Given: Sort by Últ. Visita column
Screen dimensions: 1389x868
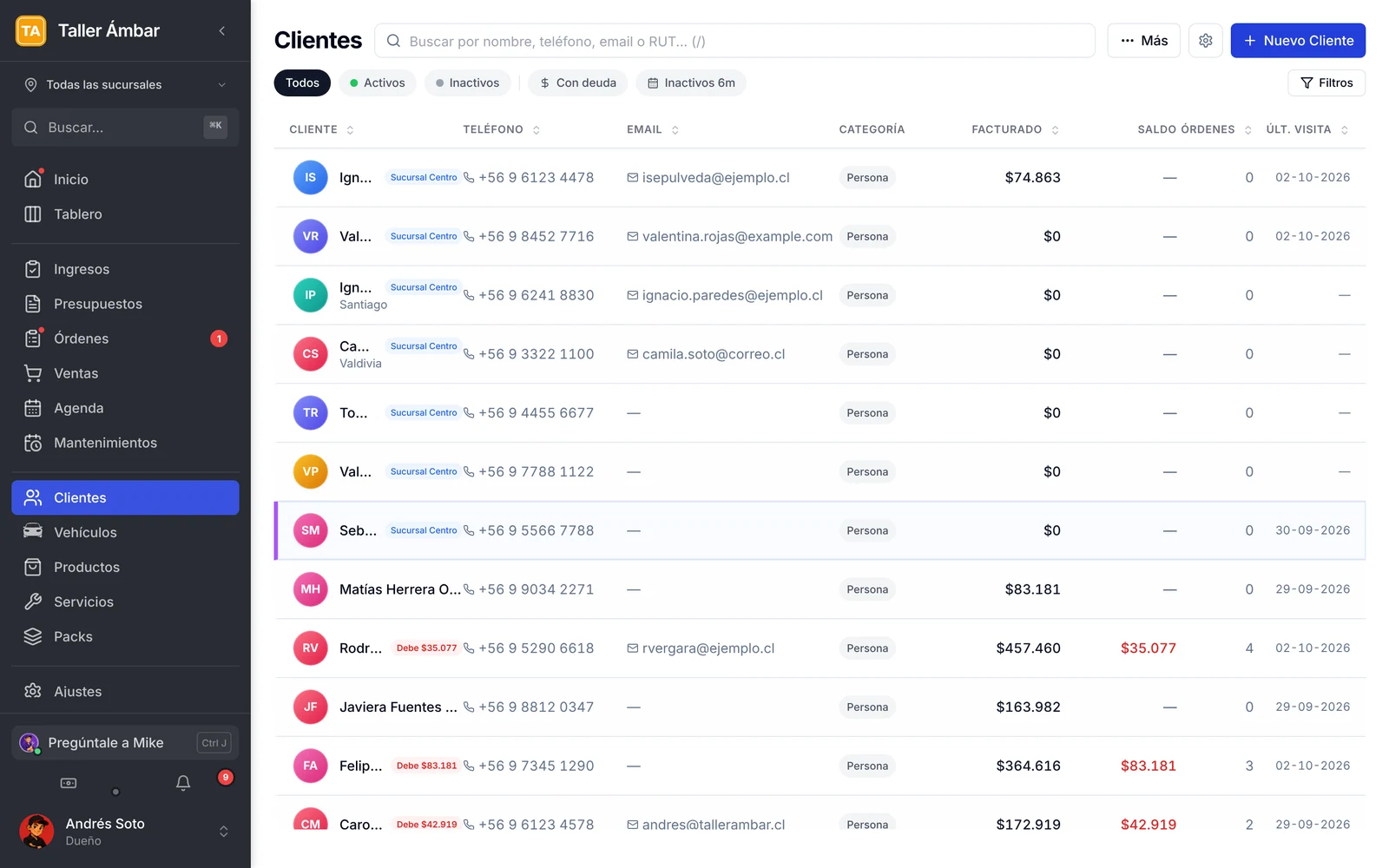Looking at the screenshot, I should [1307, 129].
